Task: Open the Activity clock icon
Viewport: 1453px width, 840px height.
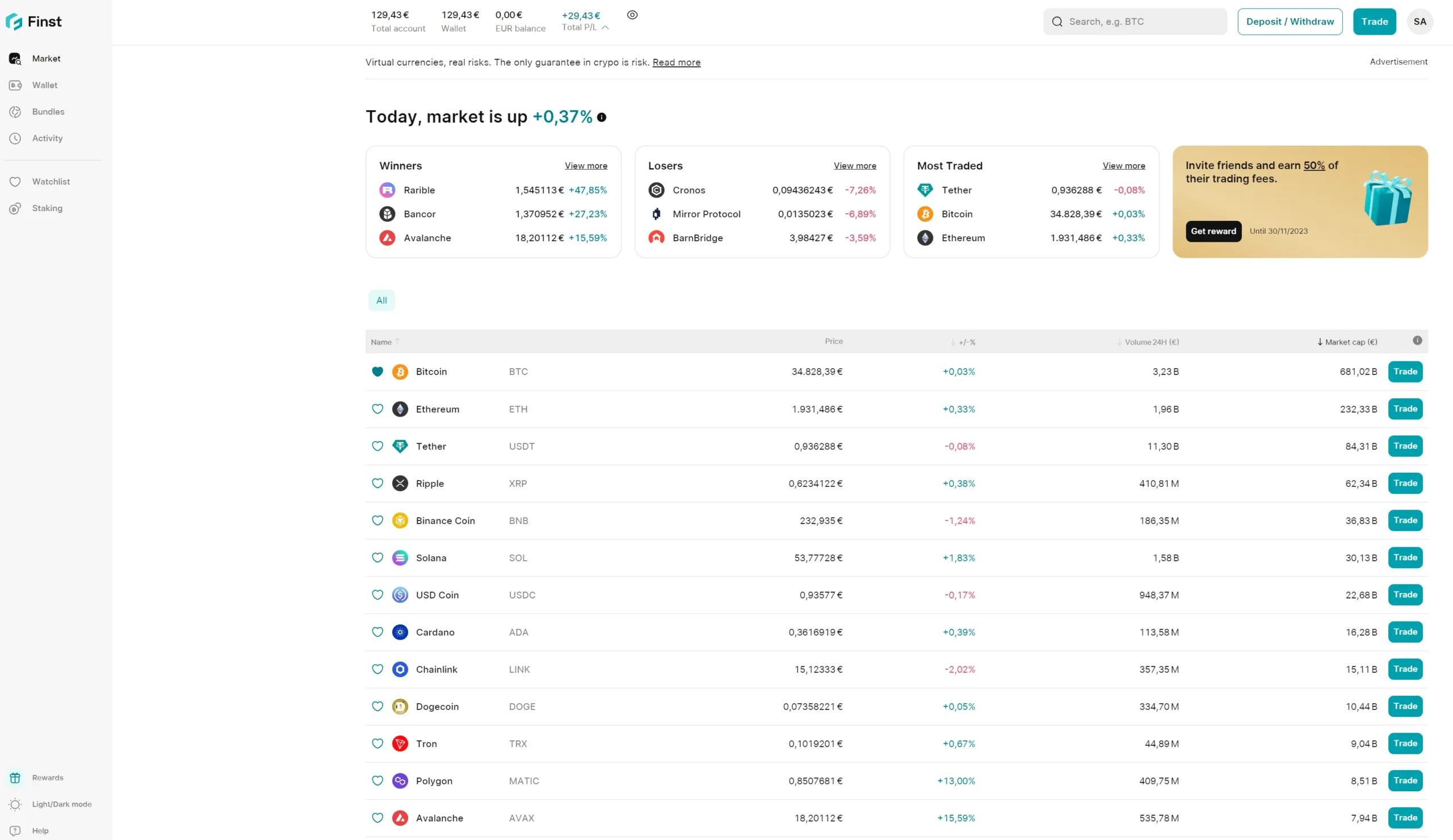Action: click(15, 138)
